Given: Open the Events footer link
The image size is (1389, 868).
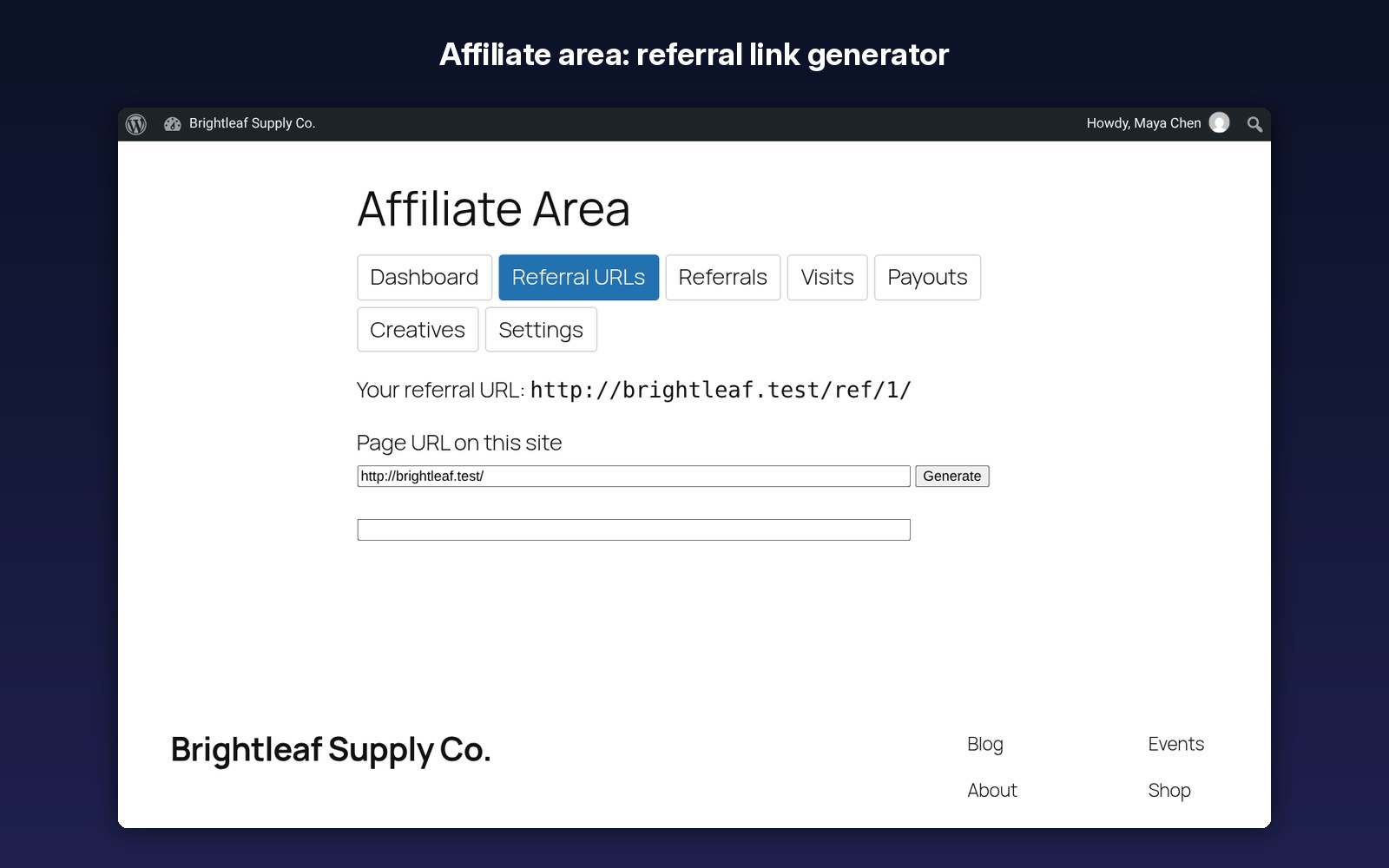Looking at the screenshot, I should tap(1176, 744).
